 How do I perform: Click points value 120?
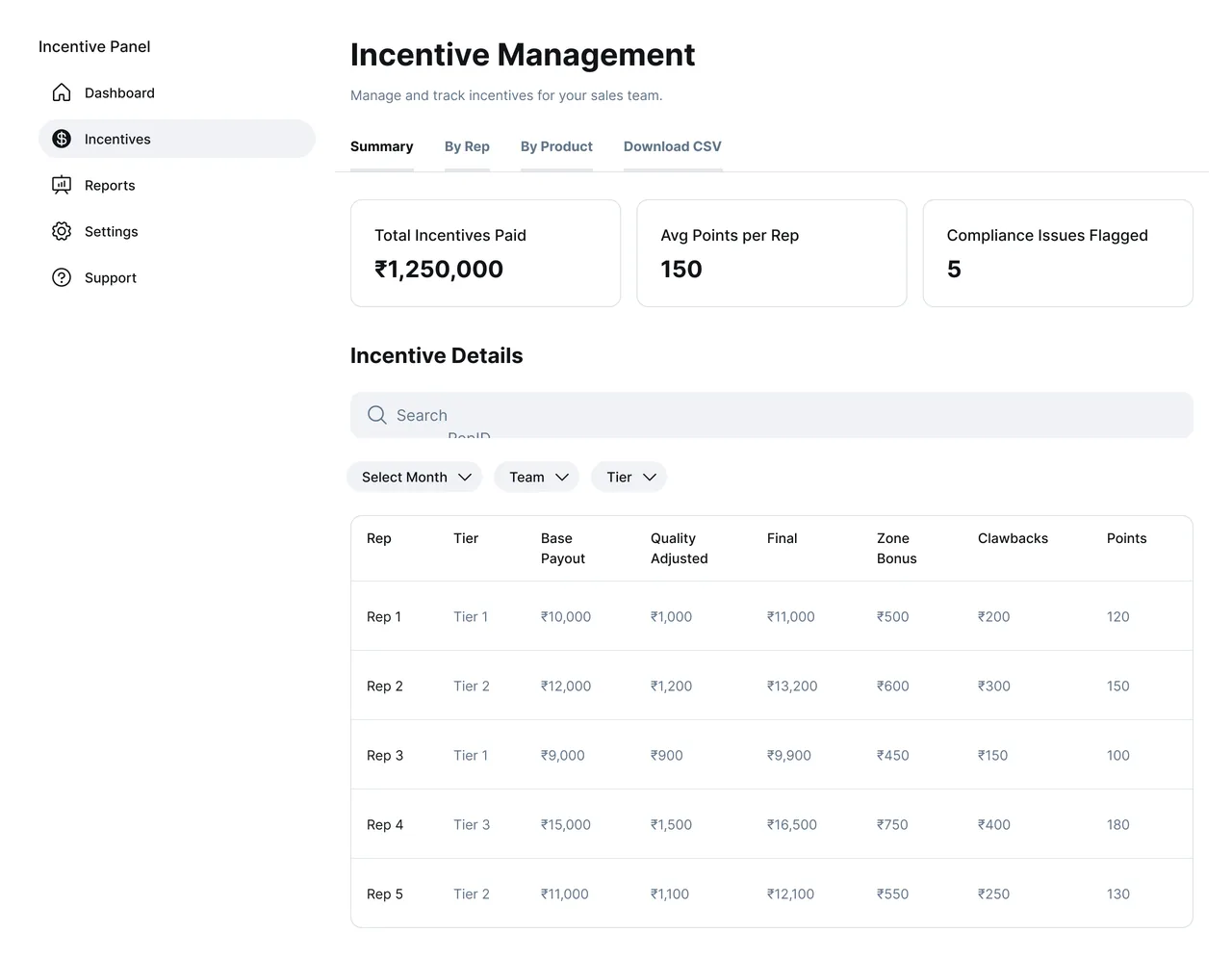1118,616
